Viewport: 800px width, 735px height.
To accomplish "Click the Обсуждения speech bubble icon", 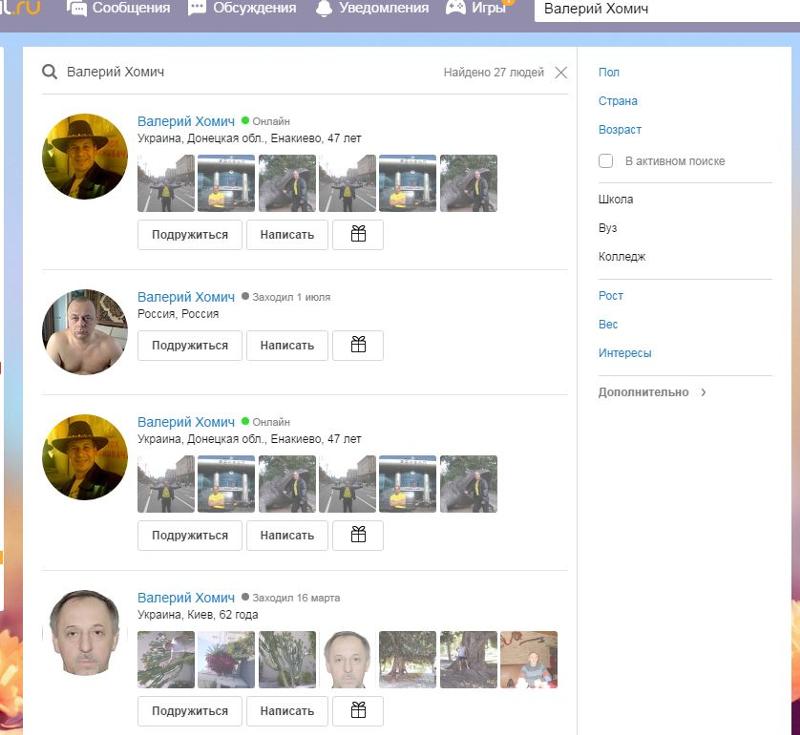I will click(197, 8).
